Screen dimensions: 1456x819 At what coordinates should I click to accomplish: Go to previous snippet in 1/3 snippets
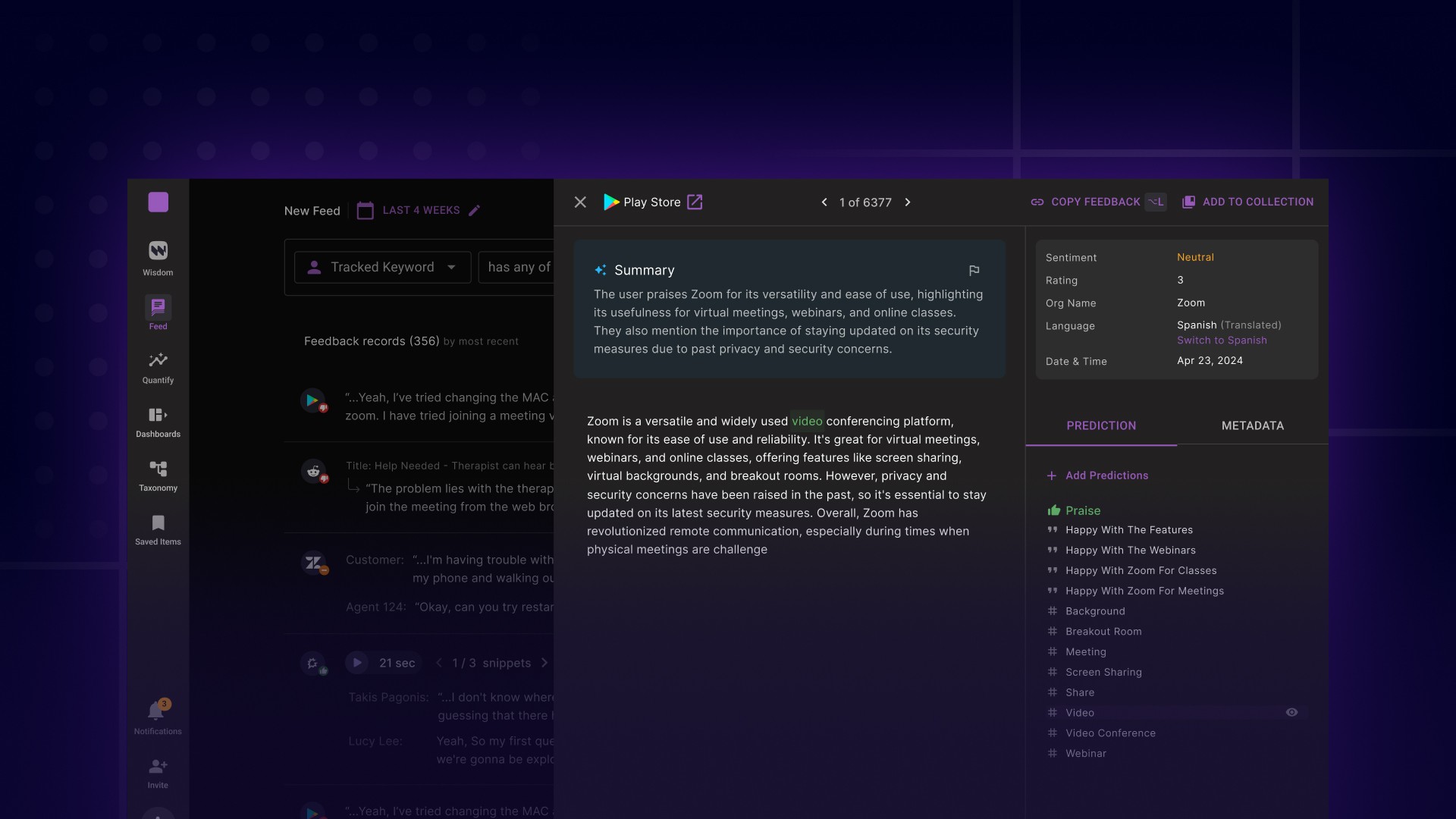(x=439, y=663)
